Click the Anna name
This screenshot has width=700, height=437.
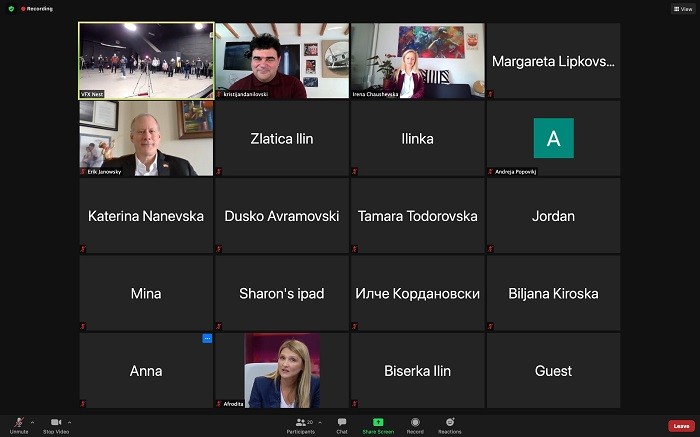(146, 371)
